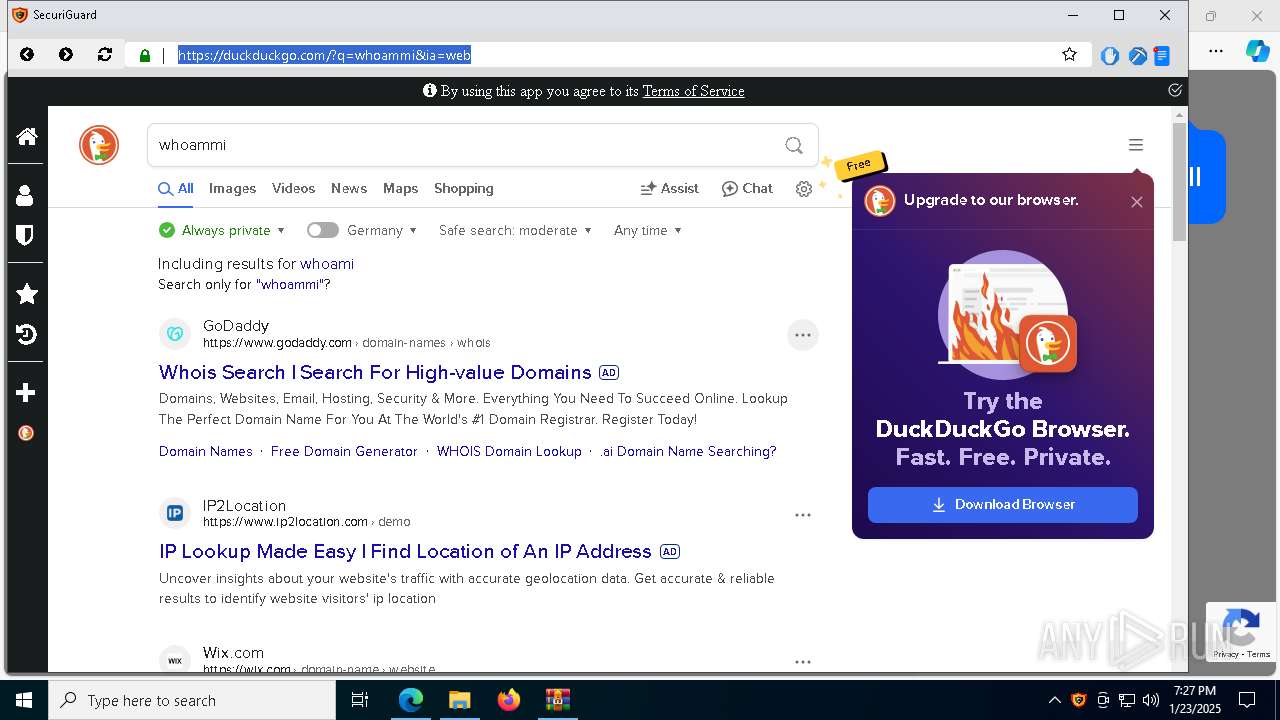Switch to the Shopping tab
Screen dimensions: 1280x720
coord(463,188)
